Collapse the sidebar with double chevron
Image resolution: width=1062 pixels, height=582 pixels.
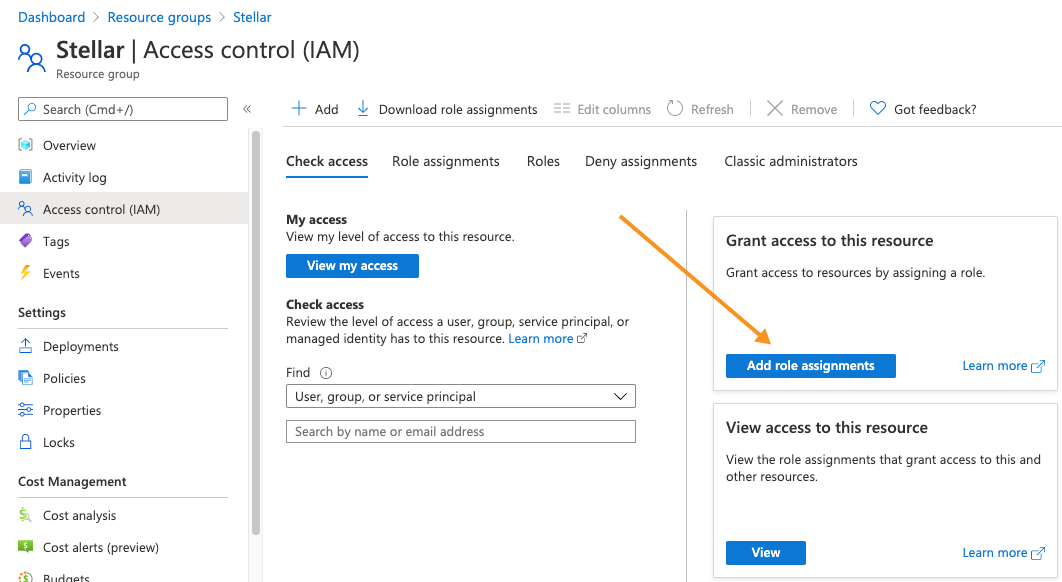(247, 109)
